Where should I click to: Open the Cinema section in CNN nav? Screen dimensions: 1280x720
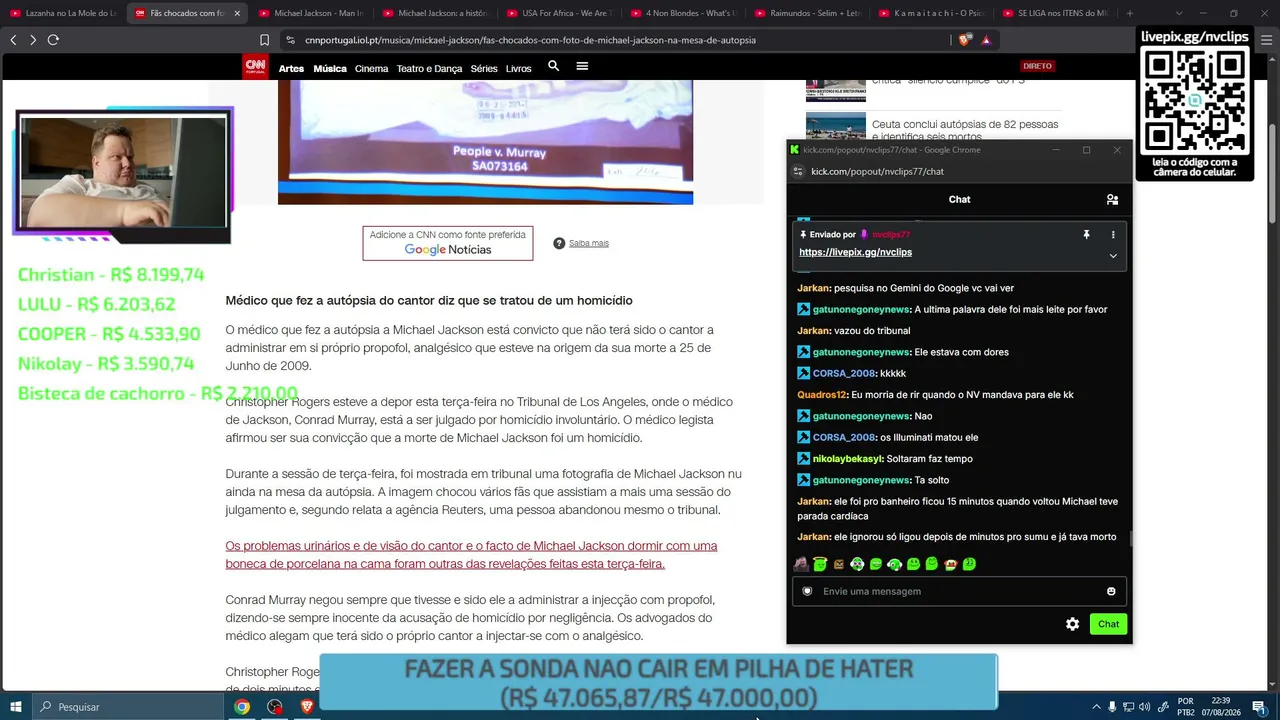coord(371,69)
